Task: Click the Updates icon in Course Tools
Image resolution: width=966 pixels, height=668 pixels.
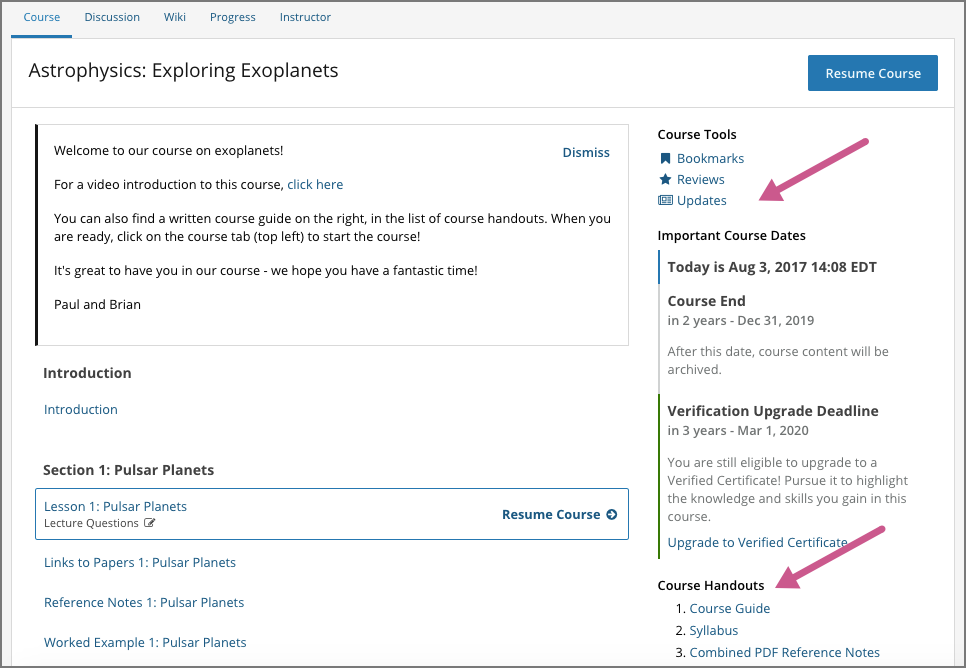Action: tap(664, 200)
